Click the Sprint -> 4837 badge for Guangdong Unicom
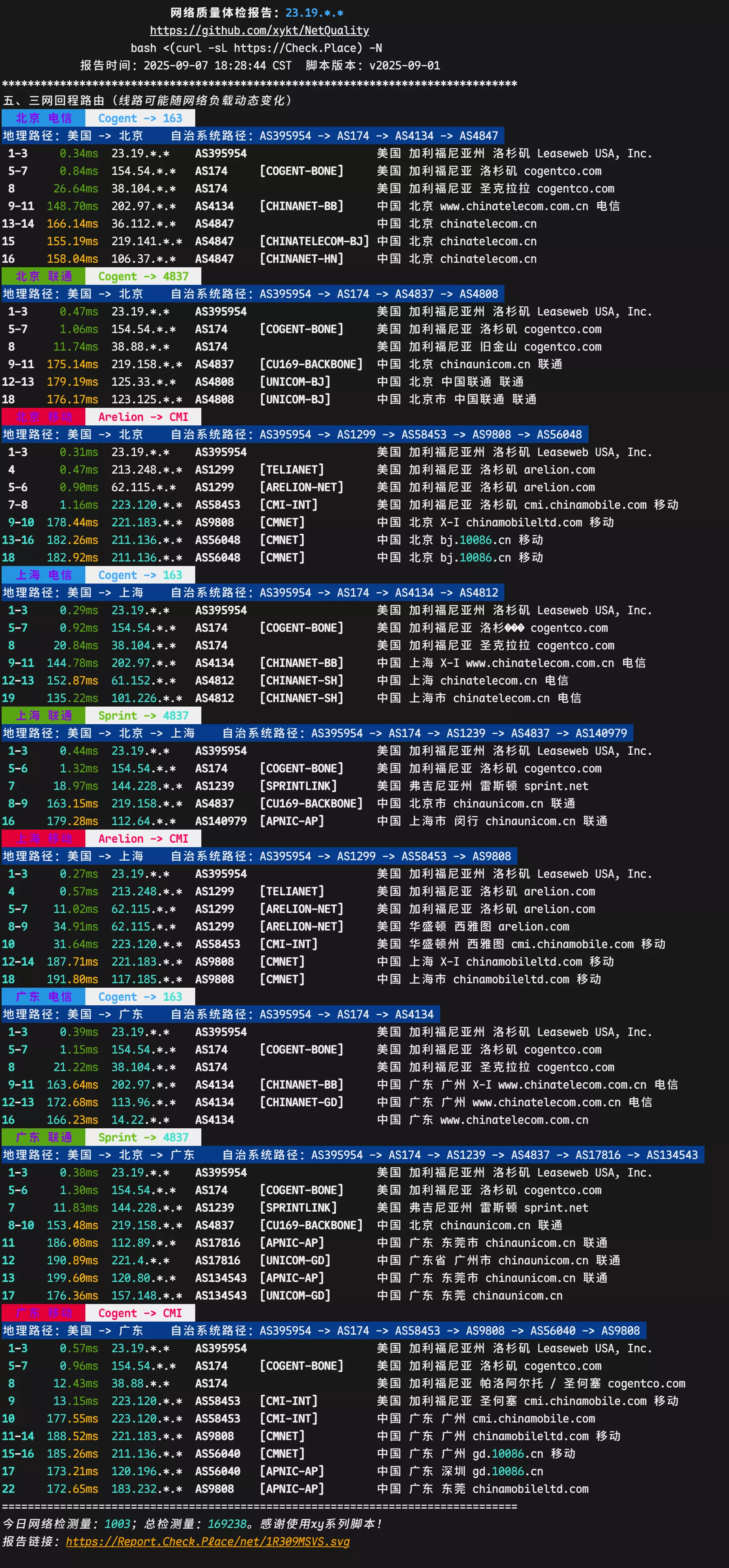 [x=145, y=1137]
